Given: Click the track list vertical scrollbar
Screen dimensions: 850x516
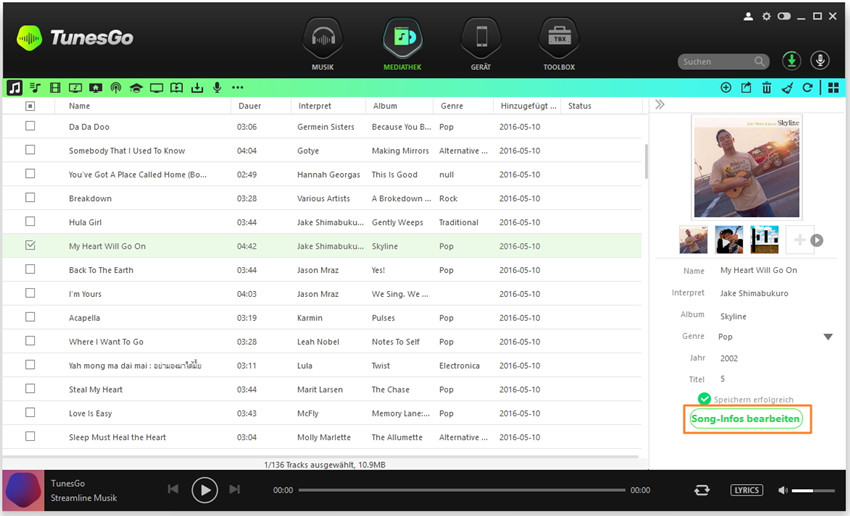Looking at the screenshot, I should pos(645,161).
